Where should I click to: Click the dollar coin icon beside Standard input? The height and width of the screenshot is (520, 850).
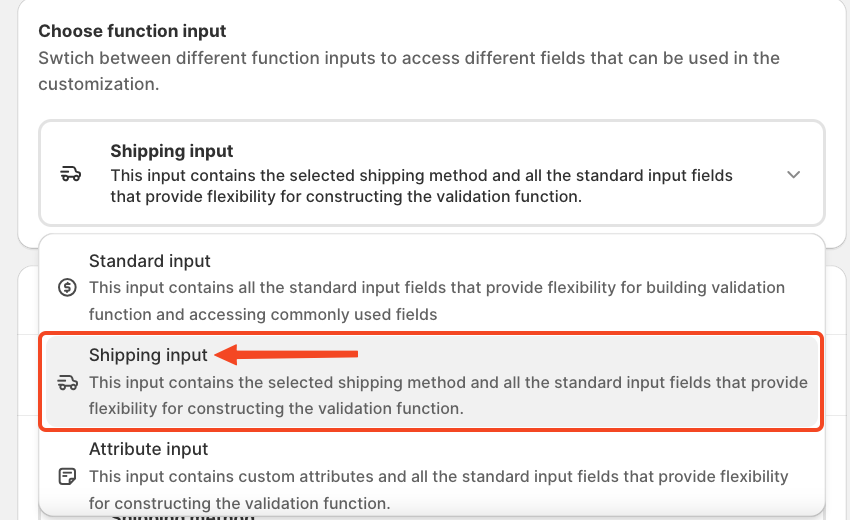[67, 288]
